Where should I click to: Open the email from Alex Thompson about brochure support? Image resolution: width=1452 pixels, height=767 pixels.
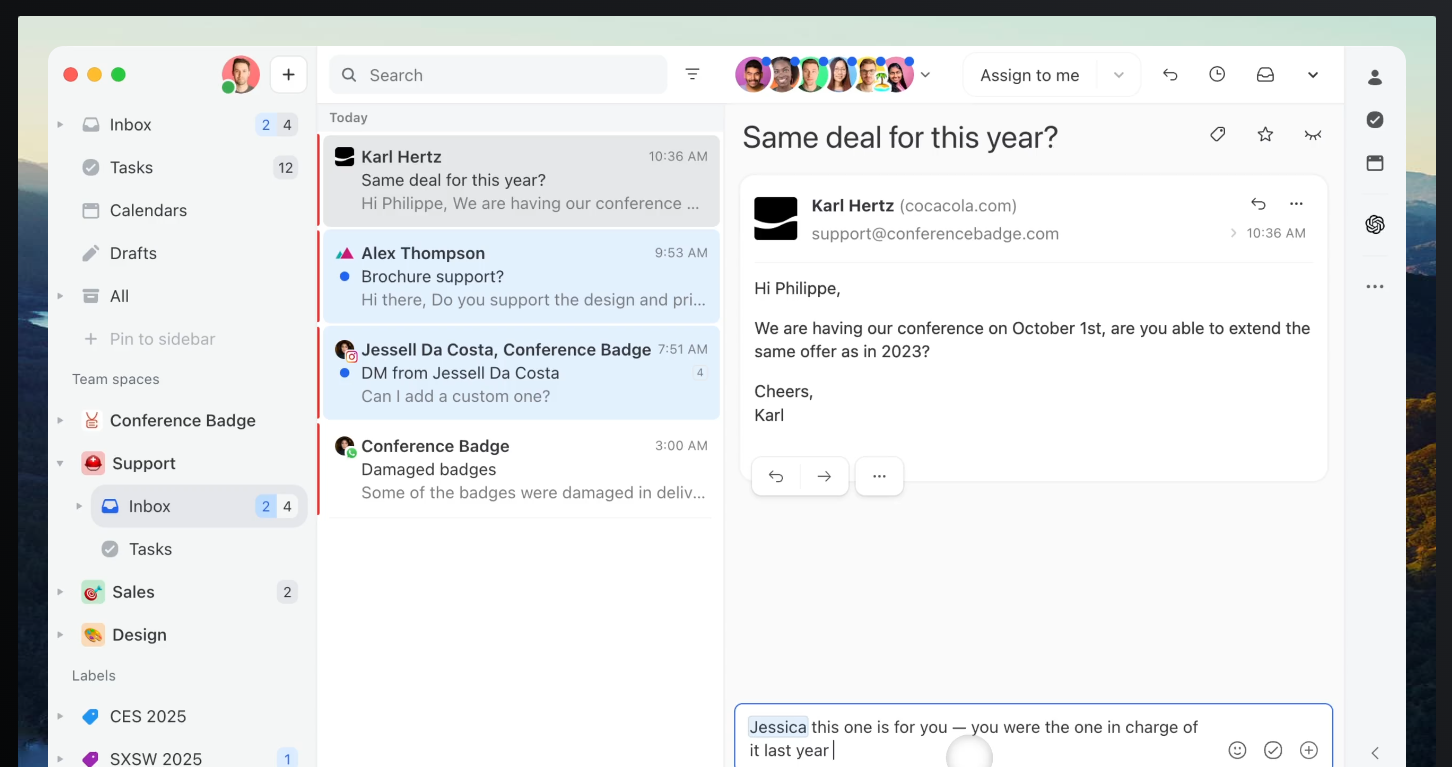pyautogui.click(x=520, y=276)
